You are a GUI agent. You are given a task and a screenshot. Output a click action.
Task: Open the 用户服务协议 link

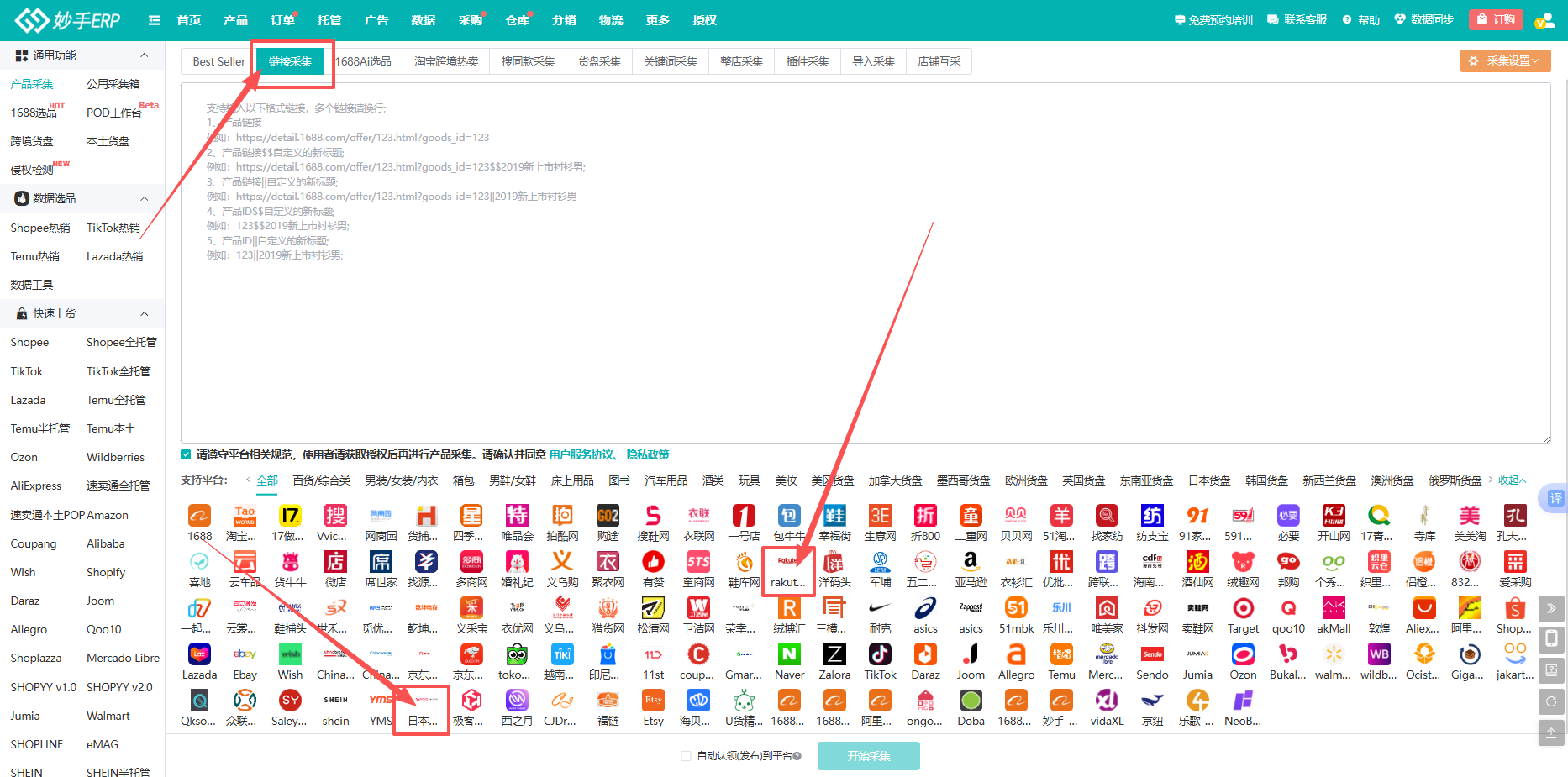[581, 454]
